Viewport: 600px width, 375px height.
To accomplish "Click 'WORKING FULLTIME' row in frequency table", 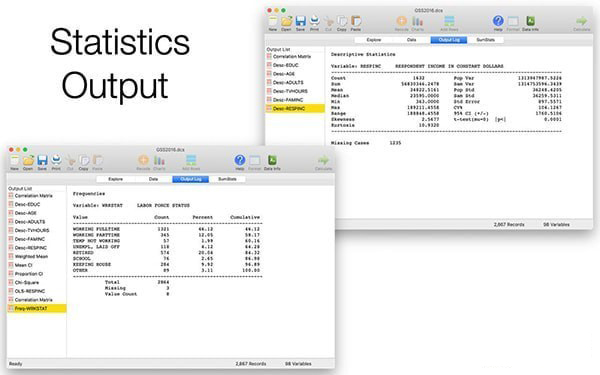I will point(167,229).
